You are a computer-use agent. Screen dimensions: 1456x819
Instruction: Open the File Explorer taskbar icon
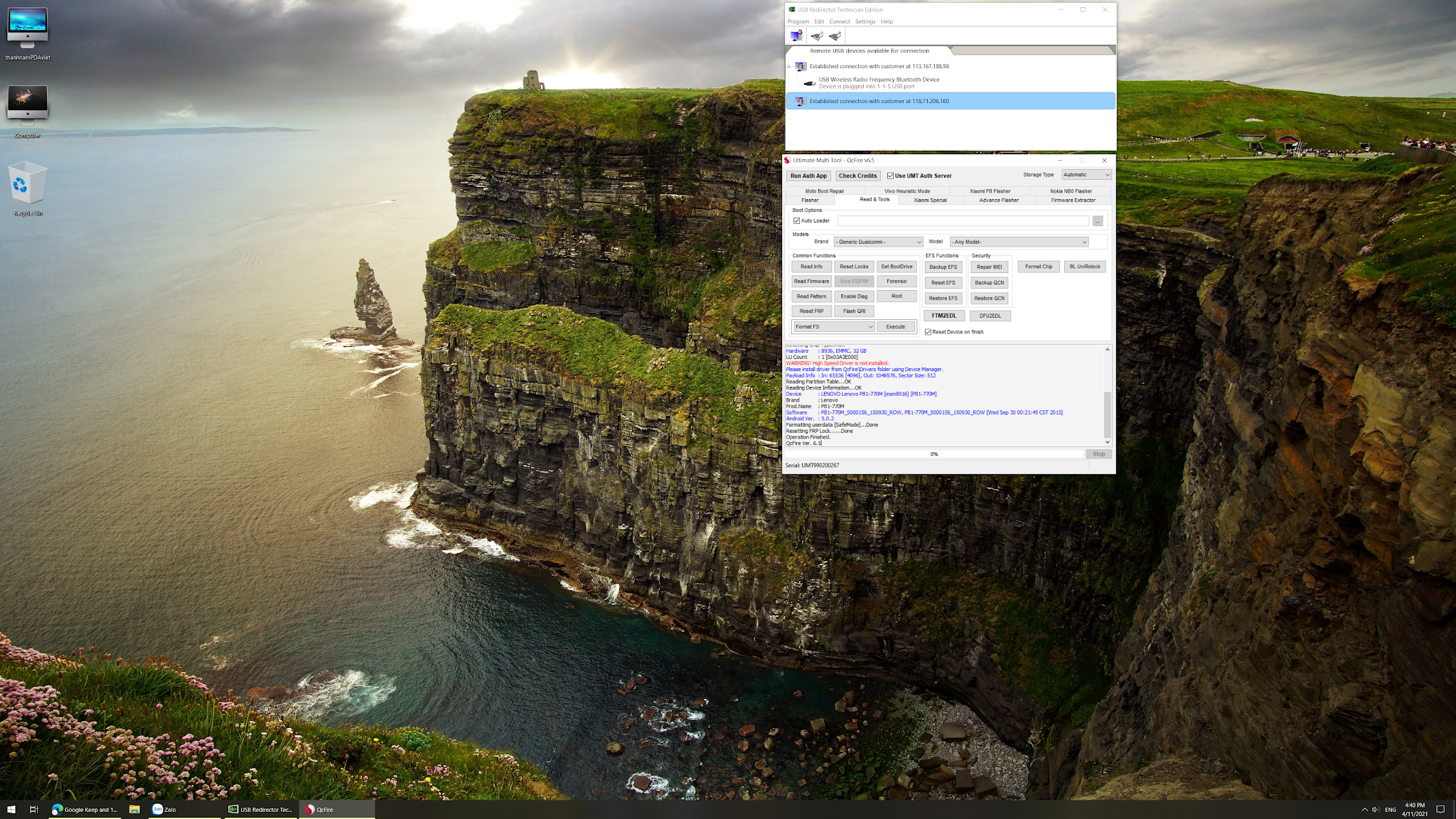click(134, 809)
